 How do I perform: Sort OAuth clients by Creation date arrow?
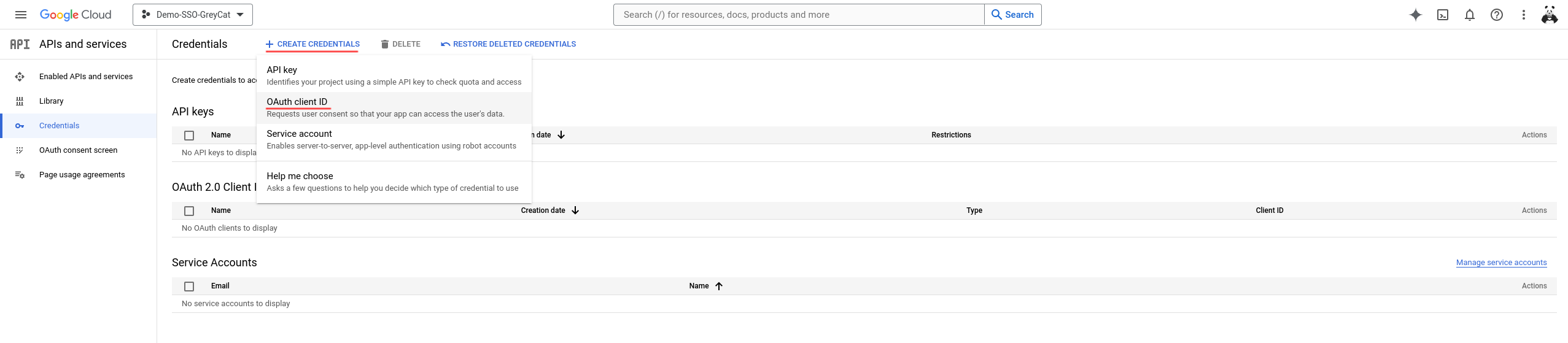coord(575,210)
